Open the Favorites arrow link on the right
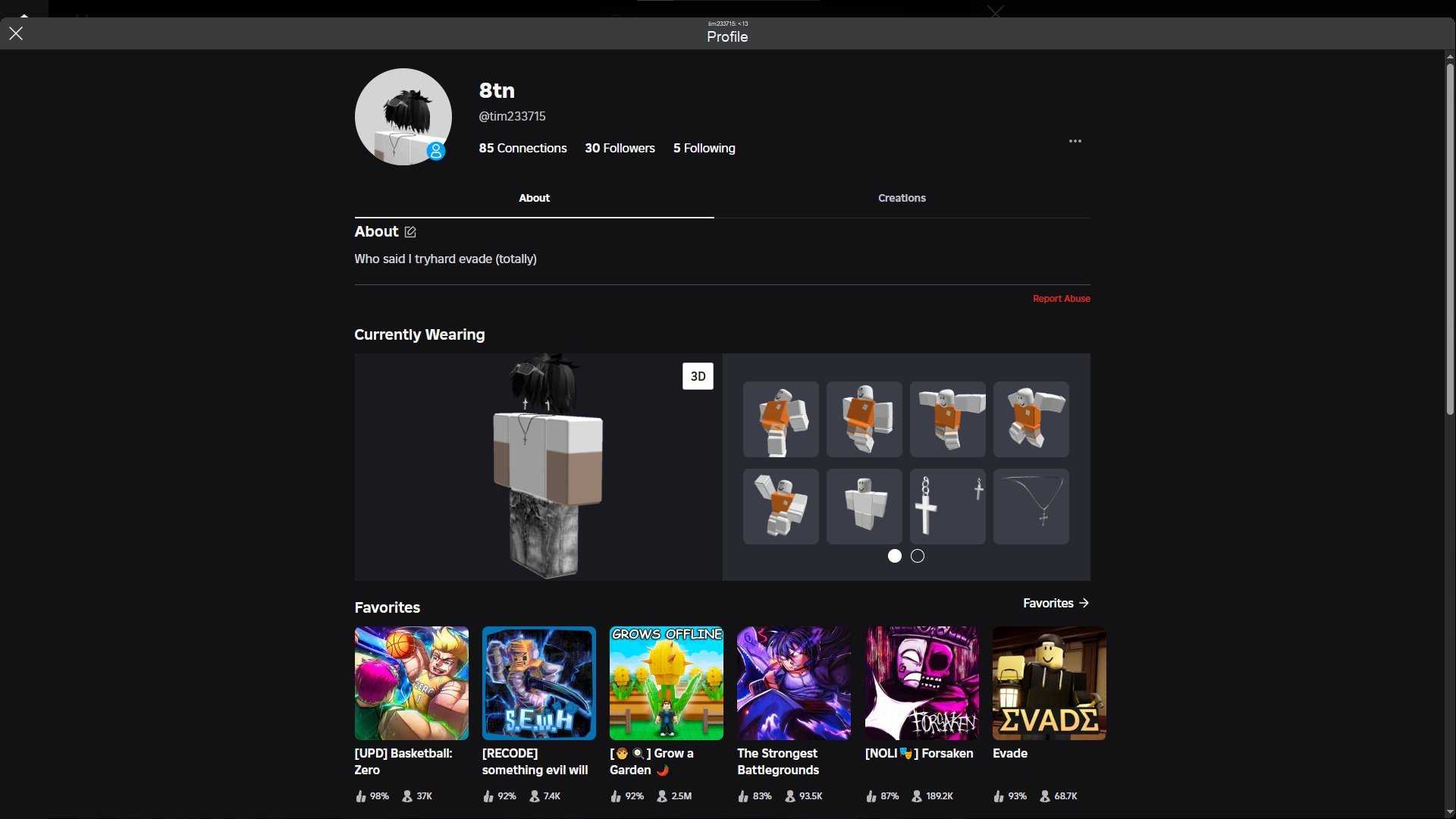This screenshot has height=819, width=1456. point(1056,603)
